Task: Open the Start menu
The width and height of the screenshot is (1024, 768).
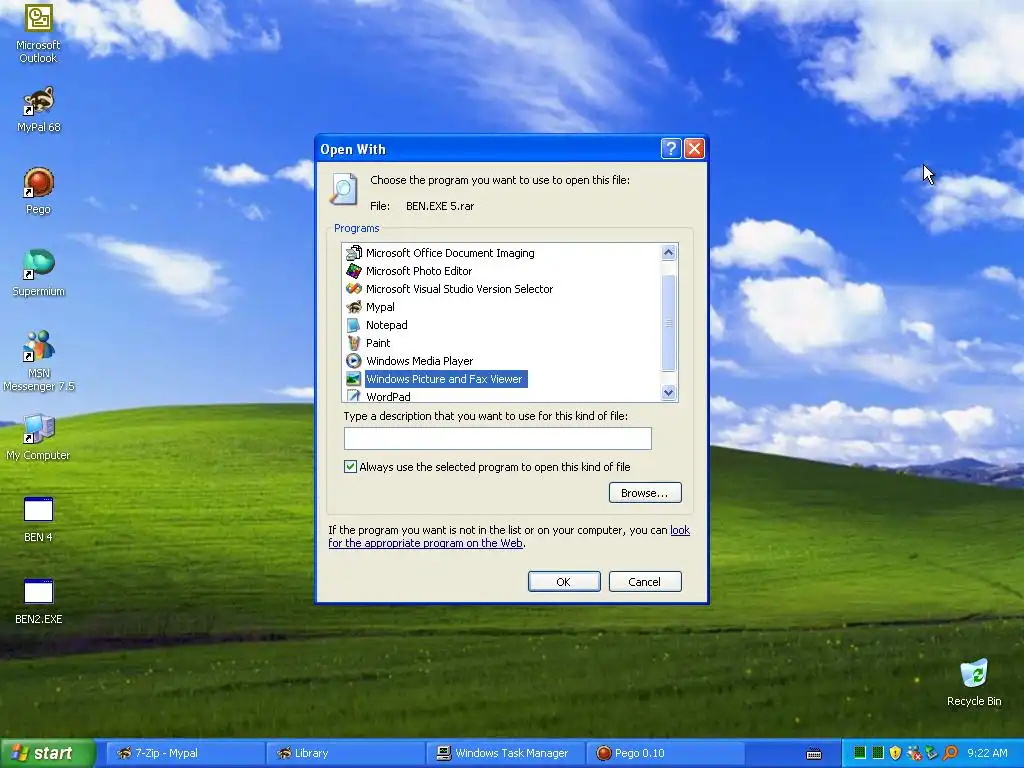Action: click(x=47, y=753)
